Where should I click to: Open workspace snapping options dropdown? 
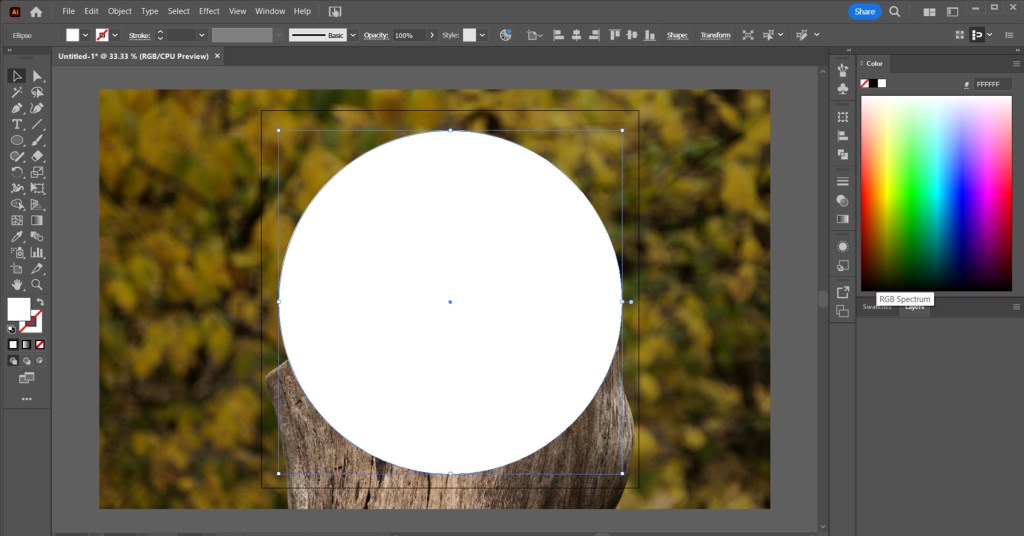(x=989, y=35)
